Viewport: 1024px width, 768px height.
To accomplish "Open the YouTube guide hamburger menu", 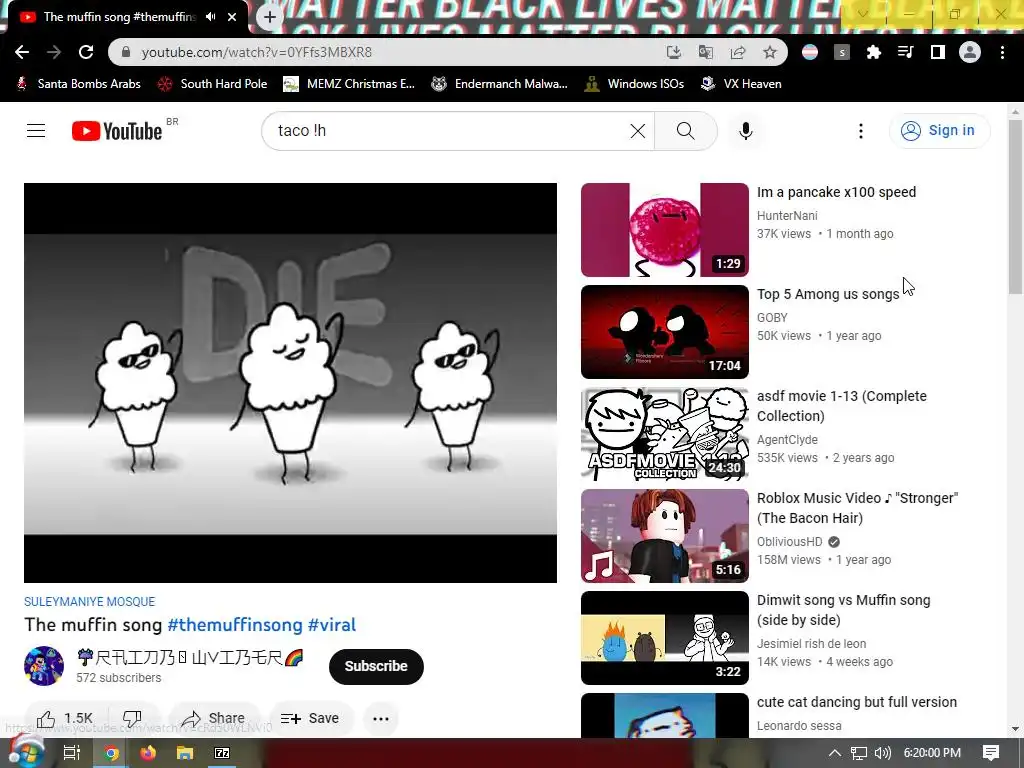I will pos(36,131).
